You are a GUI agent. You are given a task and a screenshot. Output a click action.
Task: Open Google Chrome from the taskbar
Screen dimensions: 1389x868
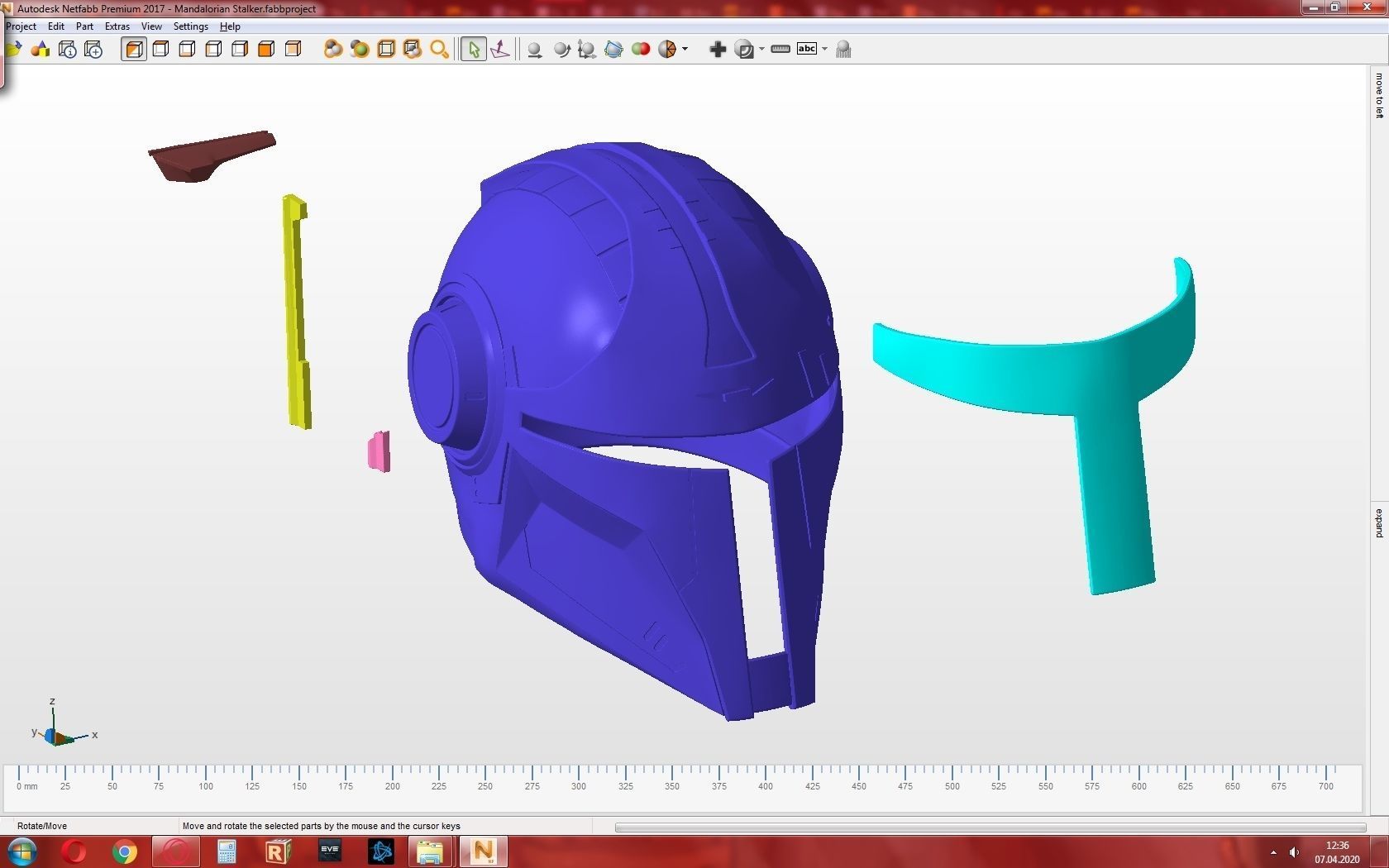point(125,851)
